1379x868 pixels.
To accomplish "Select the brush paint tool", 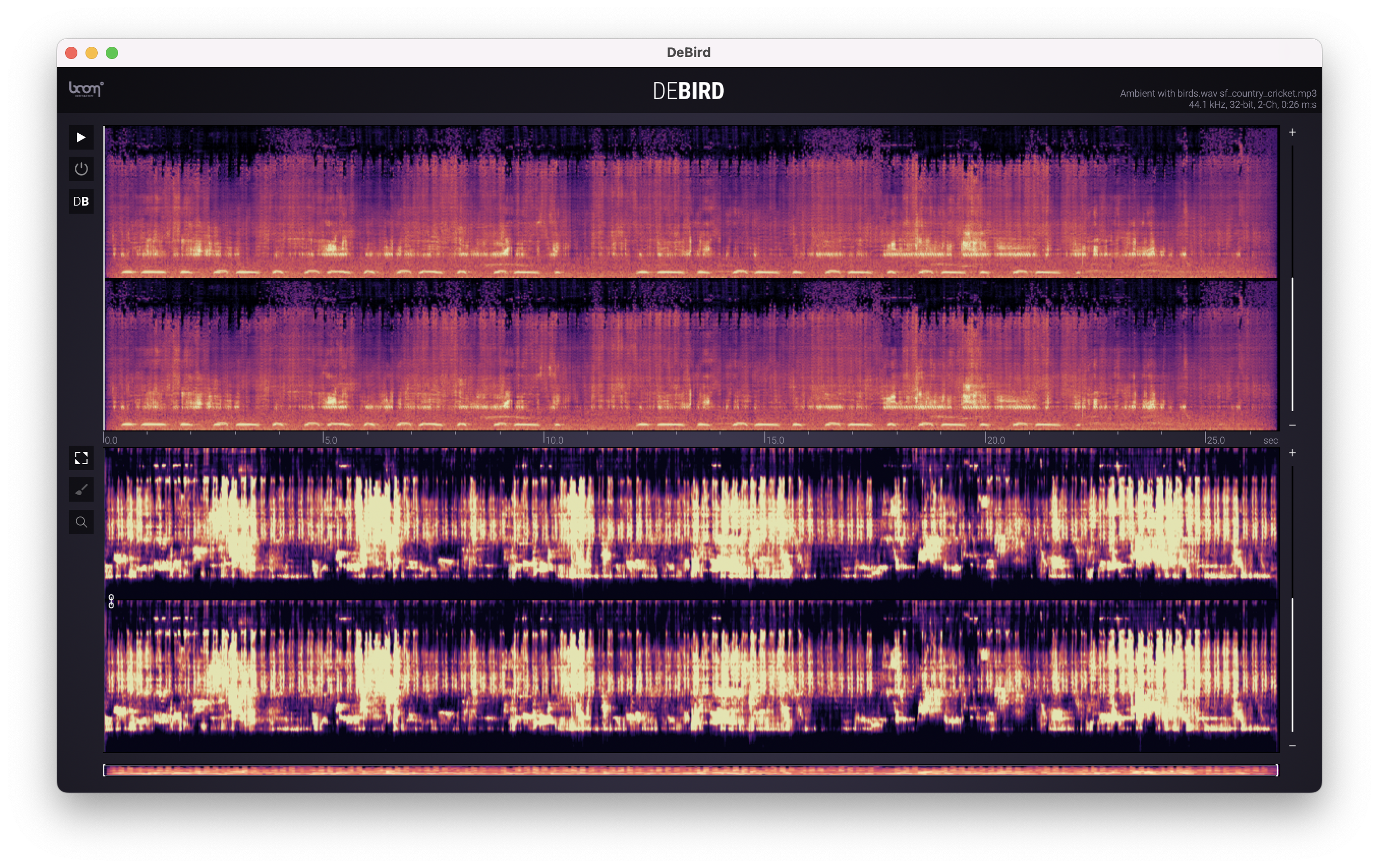I will tap(81, 490).
